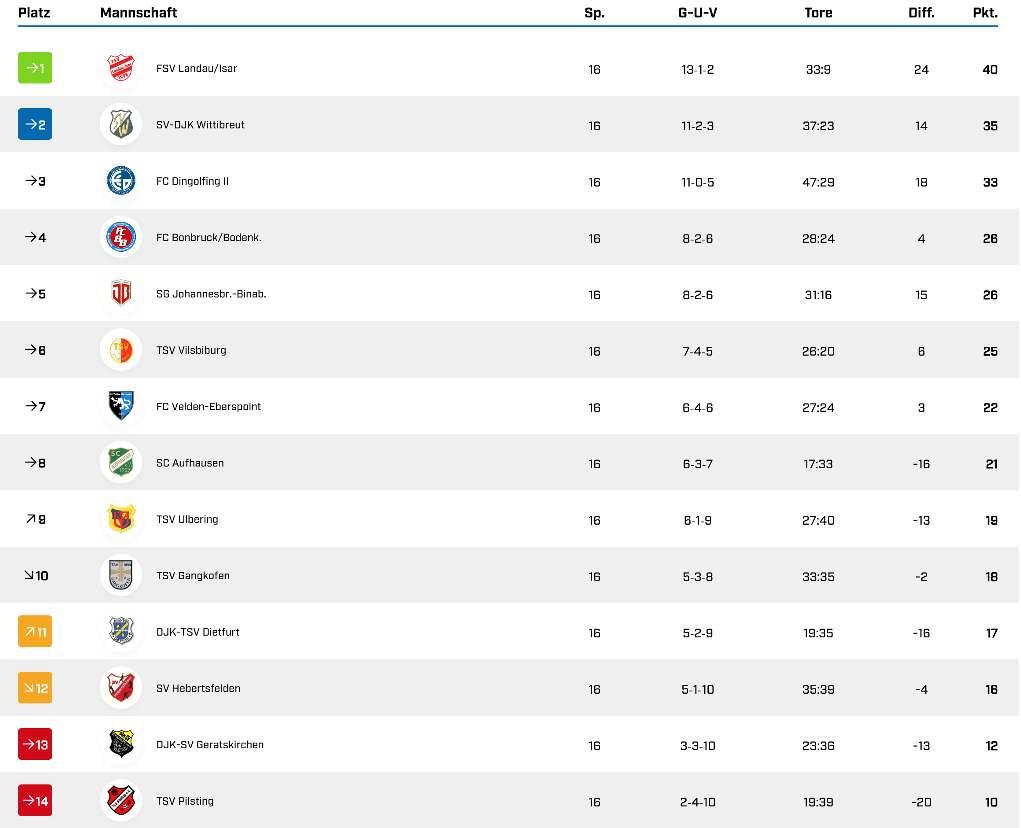Screen dimensions: 1021x828
Task: Click the FSV Landau/Isar club crest
Action: [121, 68]
